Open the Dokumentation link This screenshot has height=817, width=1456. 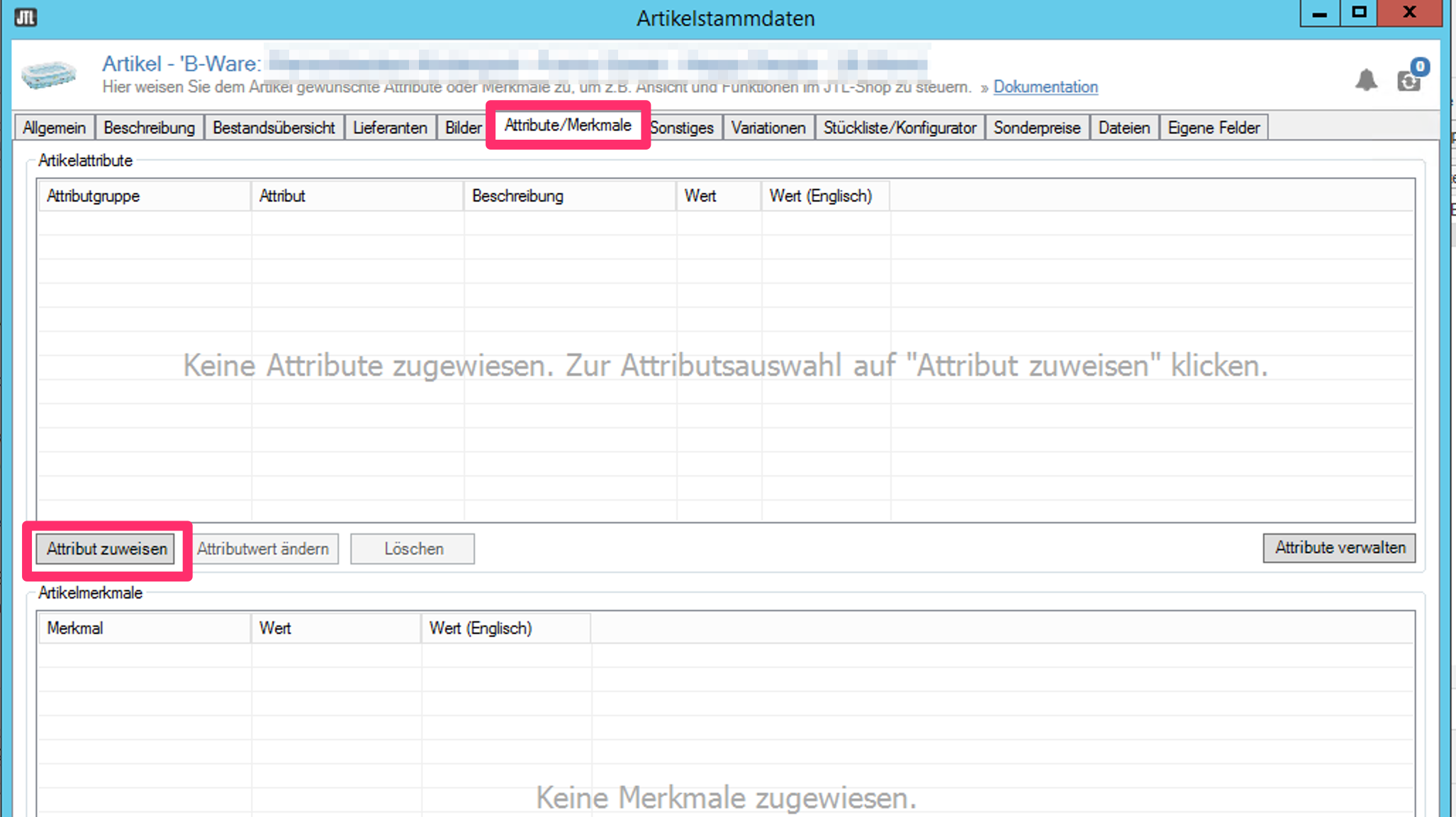1045,87
